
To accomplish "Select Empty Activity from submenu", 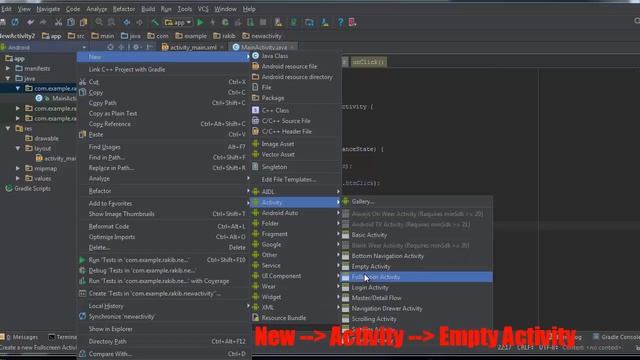I will (x=417, y=267).
